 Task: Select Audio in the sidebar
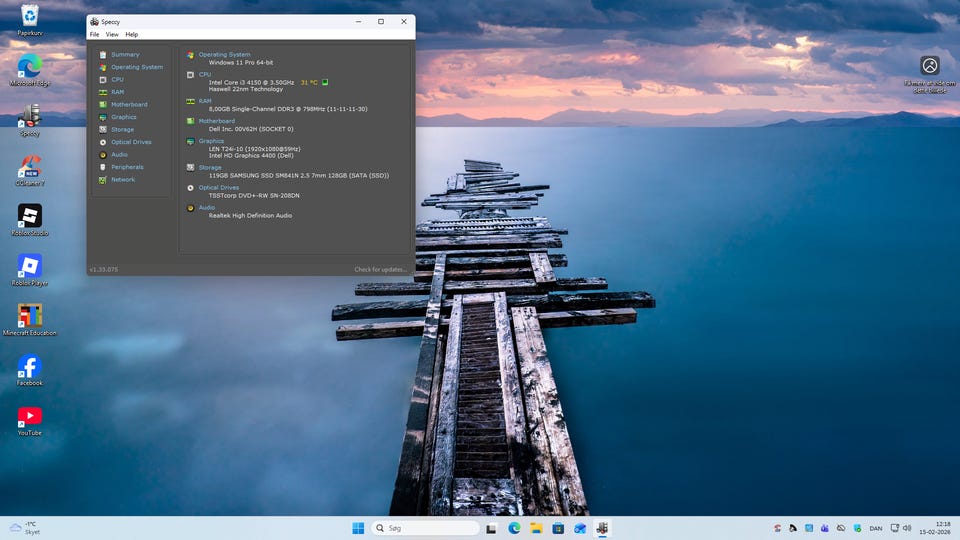click(119, 155)
